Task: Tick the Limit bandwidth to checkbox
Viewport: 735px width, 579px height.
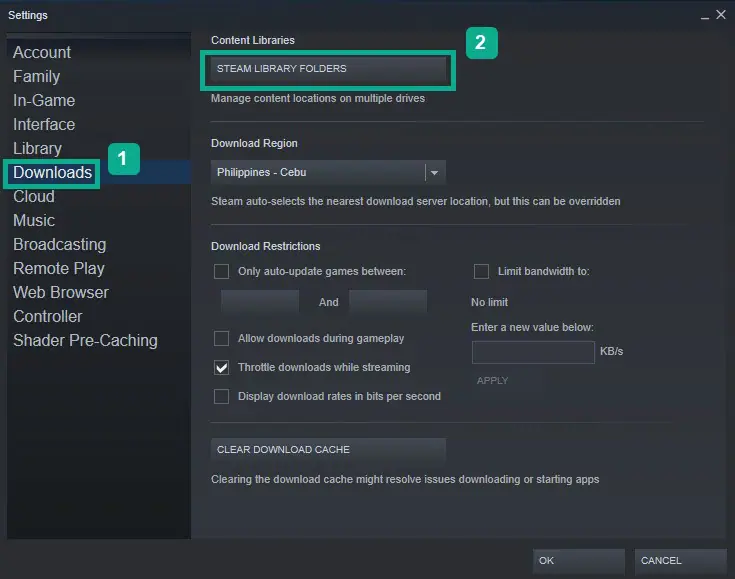Action: pos(481,271)
